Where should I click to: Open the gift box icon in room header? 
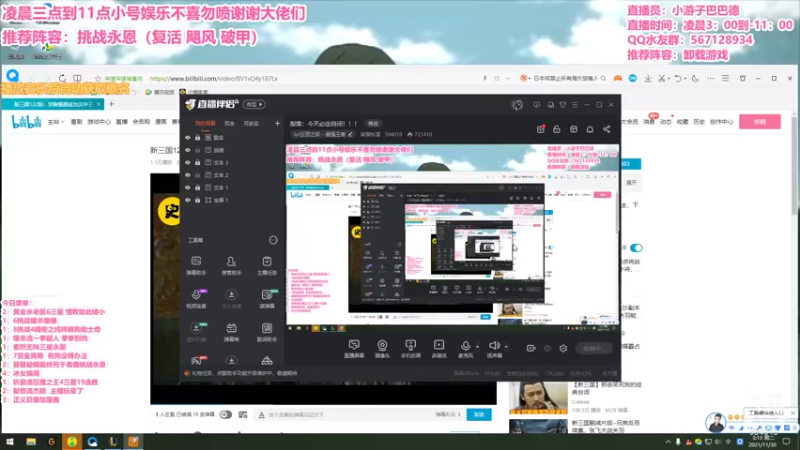tap(541, 129)
